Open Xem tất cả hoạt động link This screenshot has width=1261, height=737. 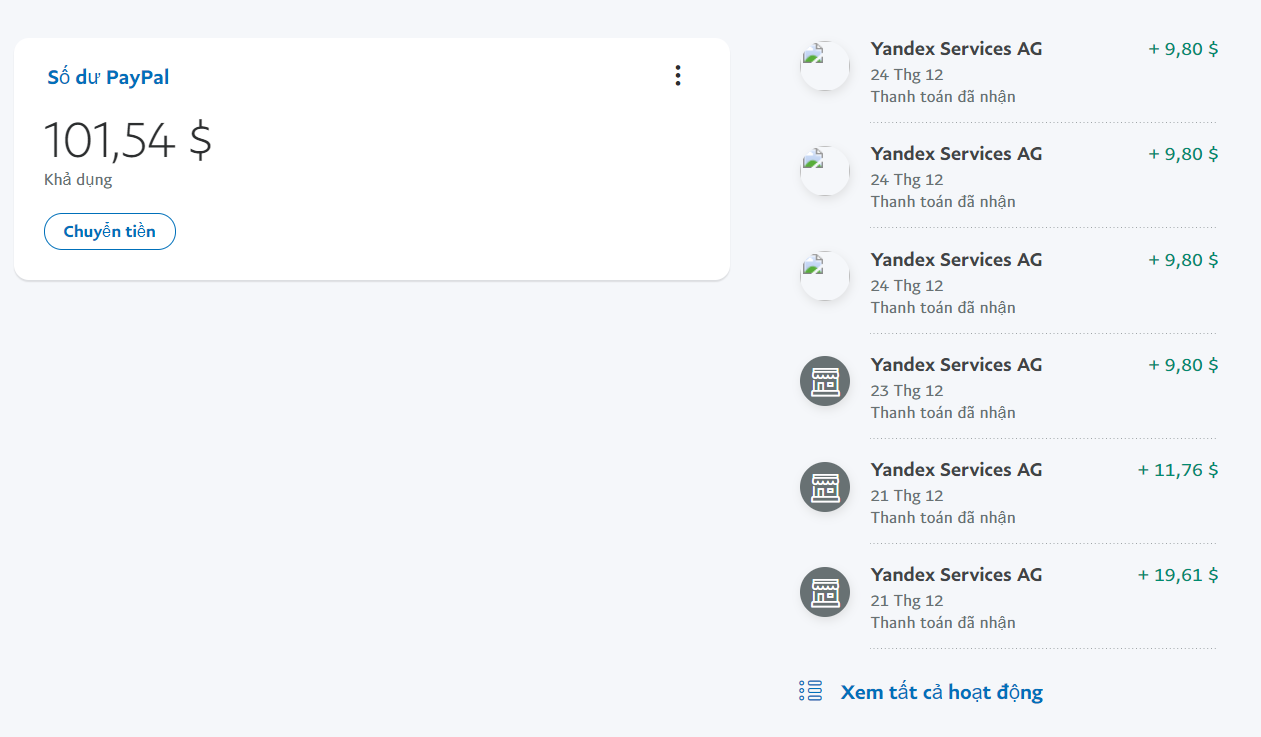coord(941,692)
